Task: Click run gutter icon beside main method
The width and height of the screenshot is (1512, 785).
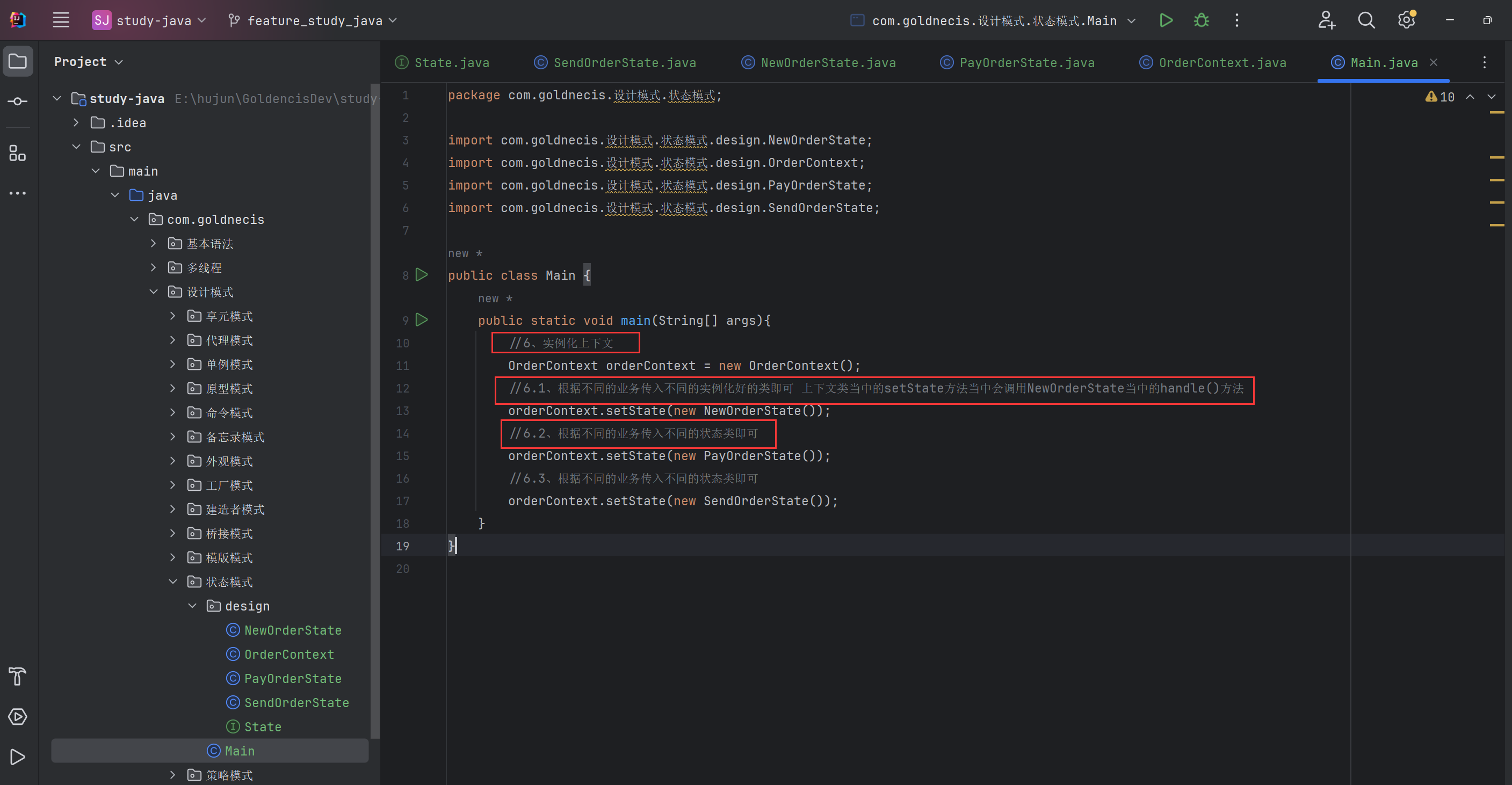Action: coord(422,320)
